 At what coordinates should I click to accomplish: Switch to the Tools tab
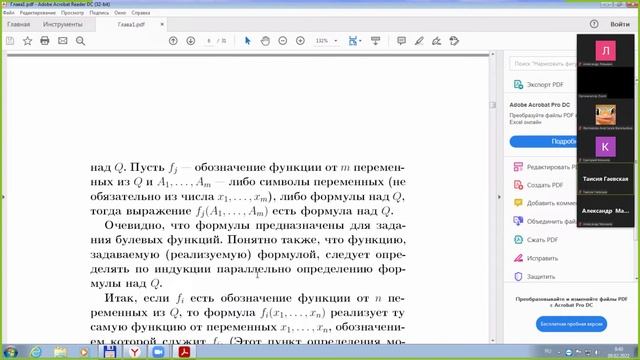click(63, 24)
